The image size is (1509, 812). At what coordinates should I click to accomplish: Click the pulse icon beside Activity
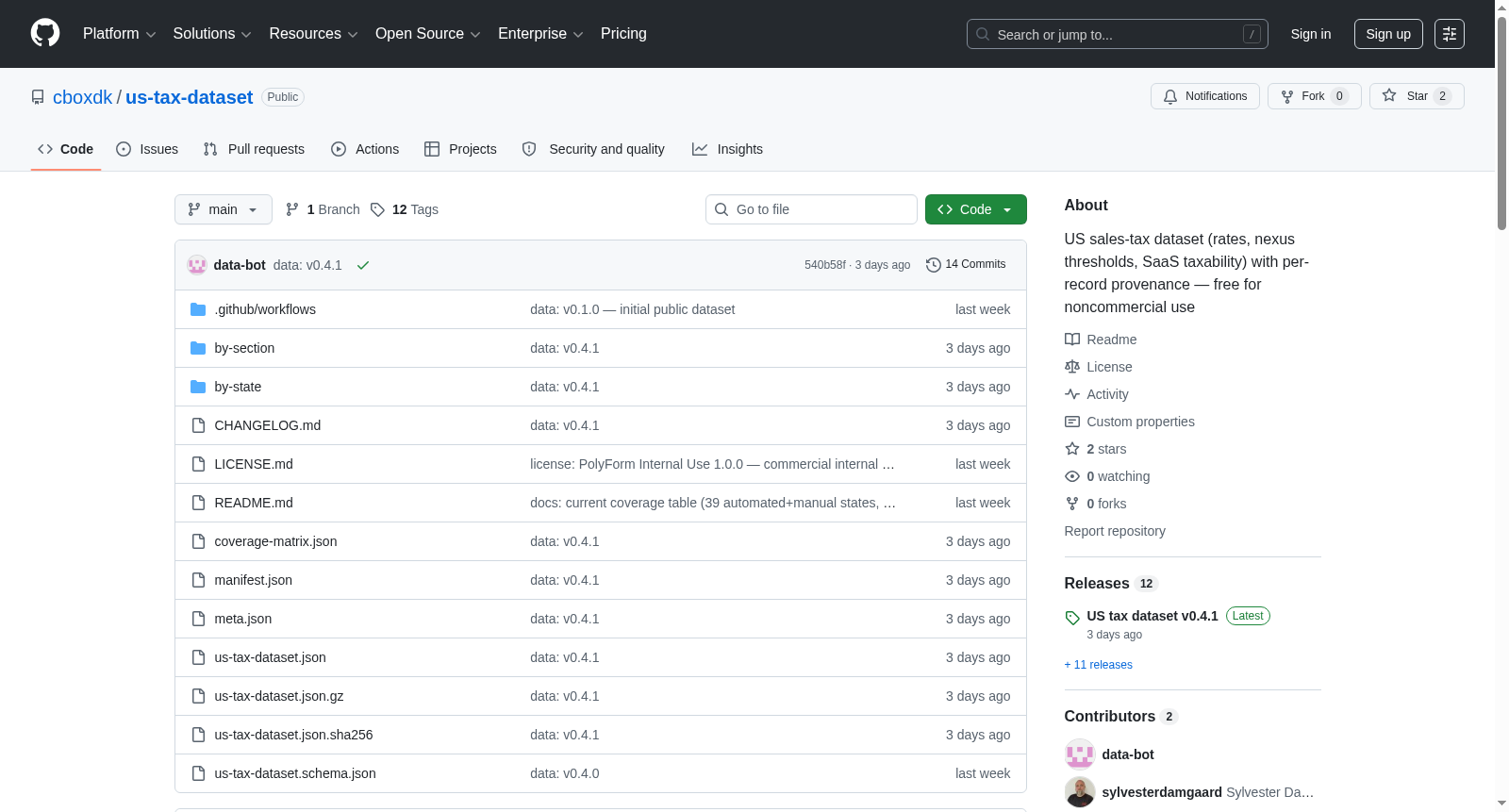click(x=1072, y=394)
